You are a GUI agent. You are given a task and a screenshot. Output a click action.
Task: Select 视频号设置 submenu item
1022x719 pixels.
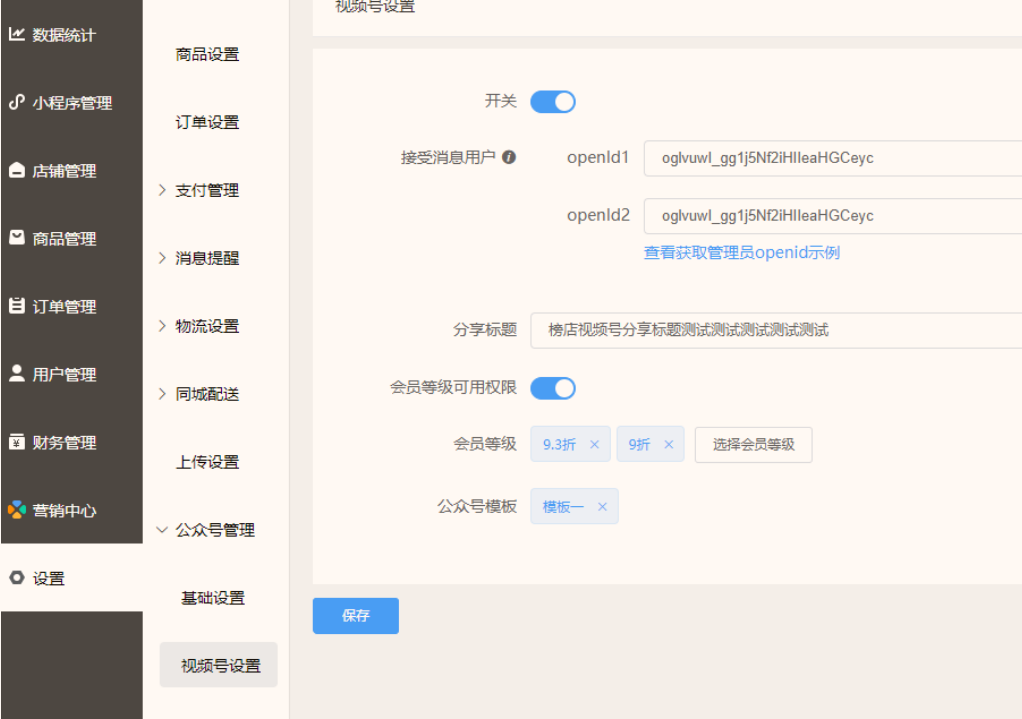tap(218, 665)
